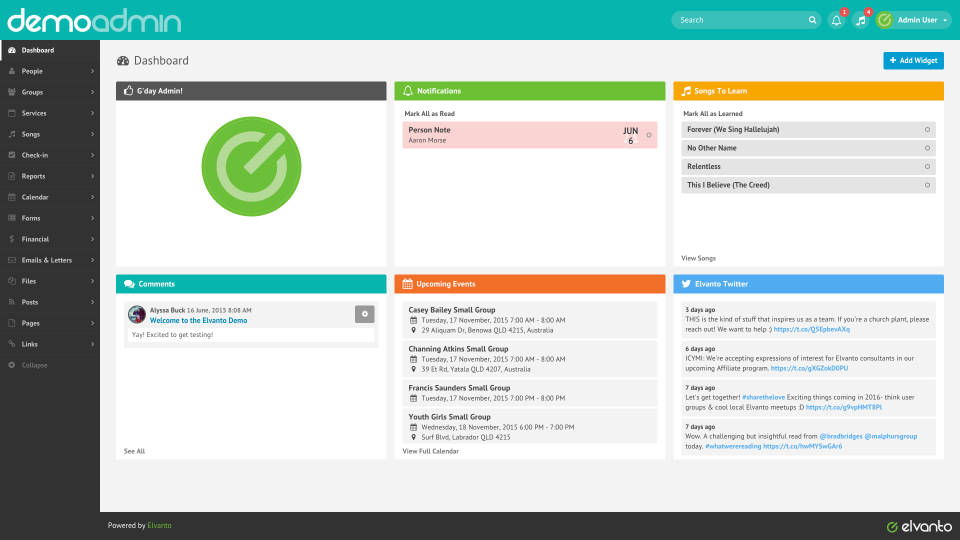Click Alyssa Buck's profile picture
Image resolution: width=960 pixels, height=540 pixels.
click(x=137, y=314)
